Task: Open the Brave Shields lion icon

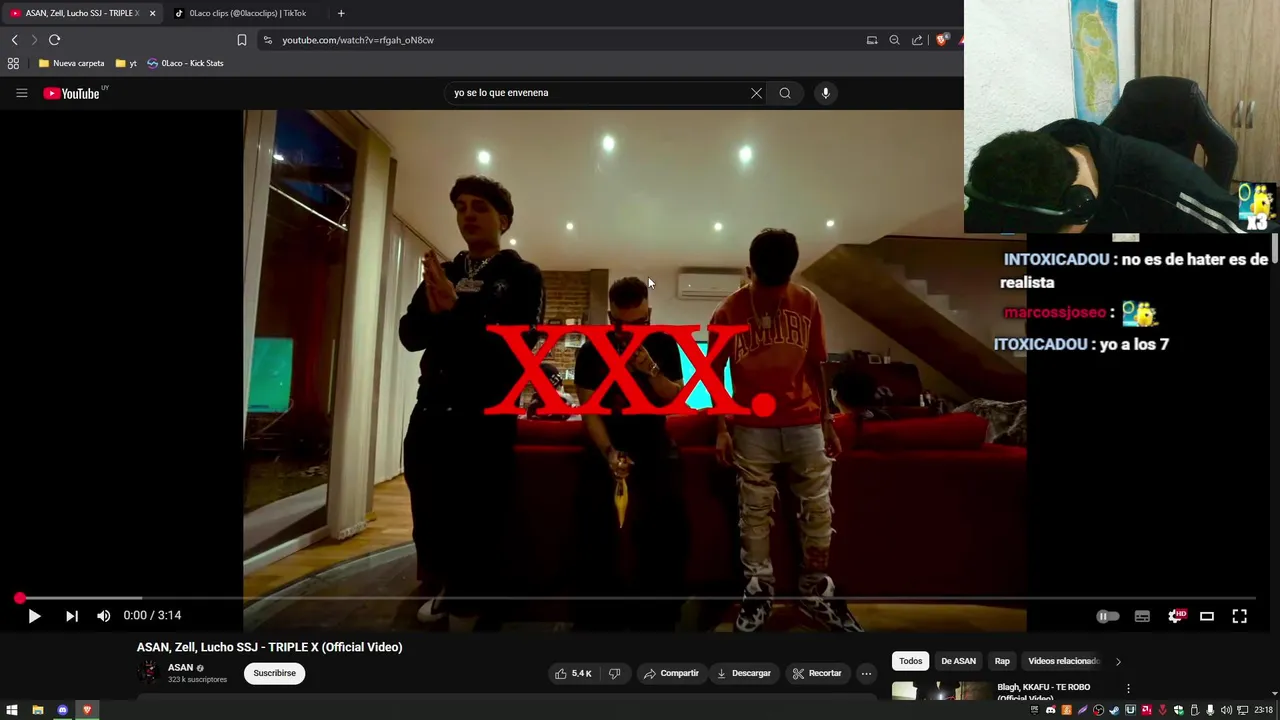Action: pos(941,40)
